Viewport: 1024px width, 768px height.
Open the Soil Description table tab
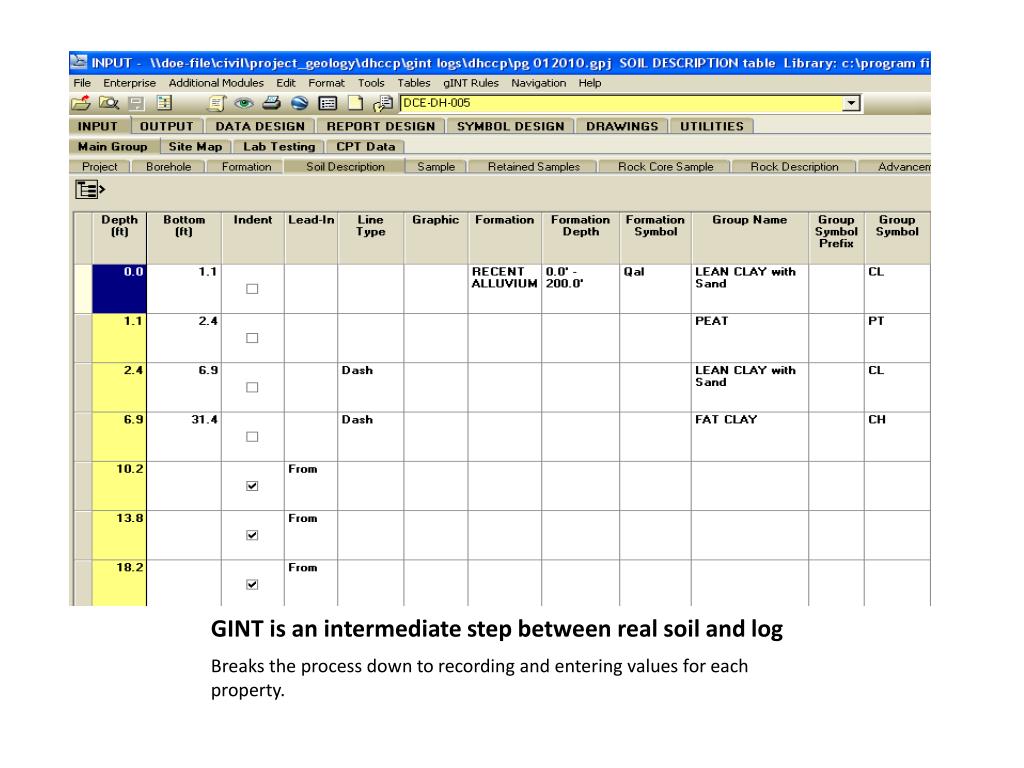[345, 167]
